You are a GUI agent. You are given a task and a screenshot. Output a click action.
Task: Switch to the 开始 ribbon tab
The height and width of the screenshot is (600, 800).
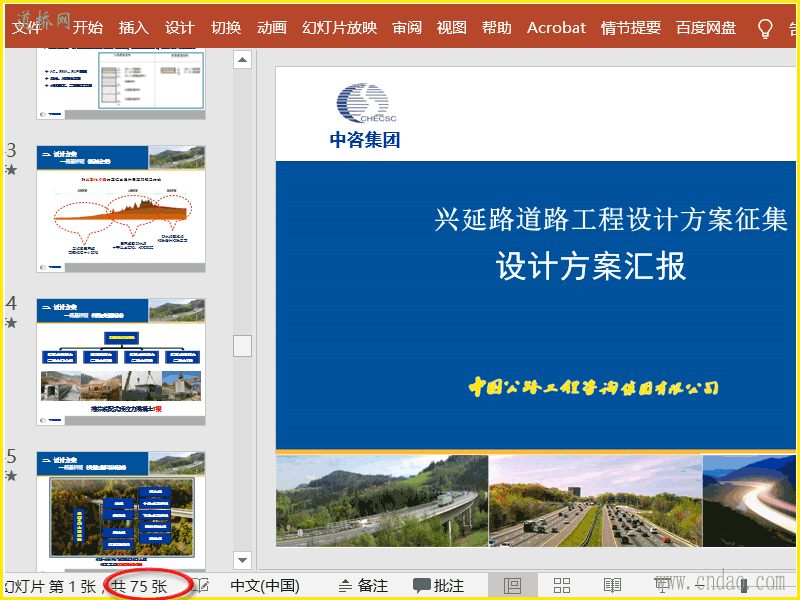(x=87, y=28)
